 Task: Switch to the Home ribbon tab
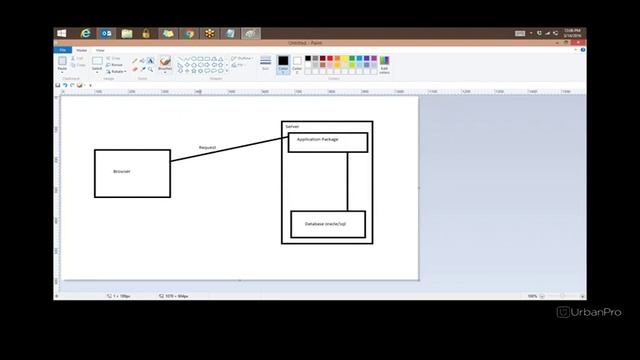[x=81, y=50]
